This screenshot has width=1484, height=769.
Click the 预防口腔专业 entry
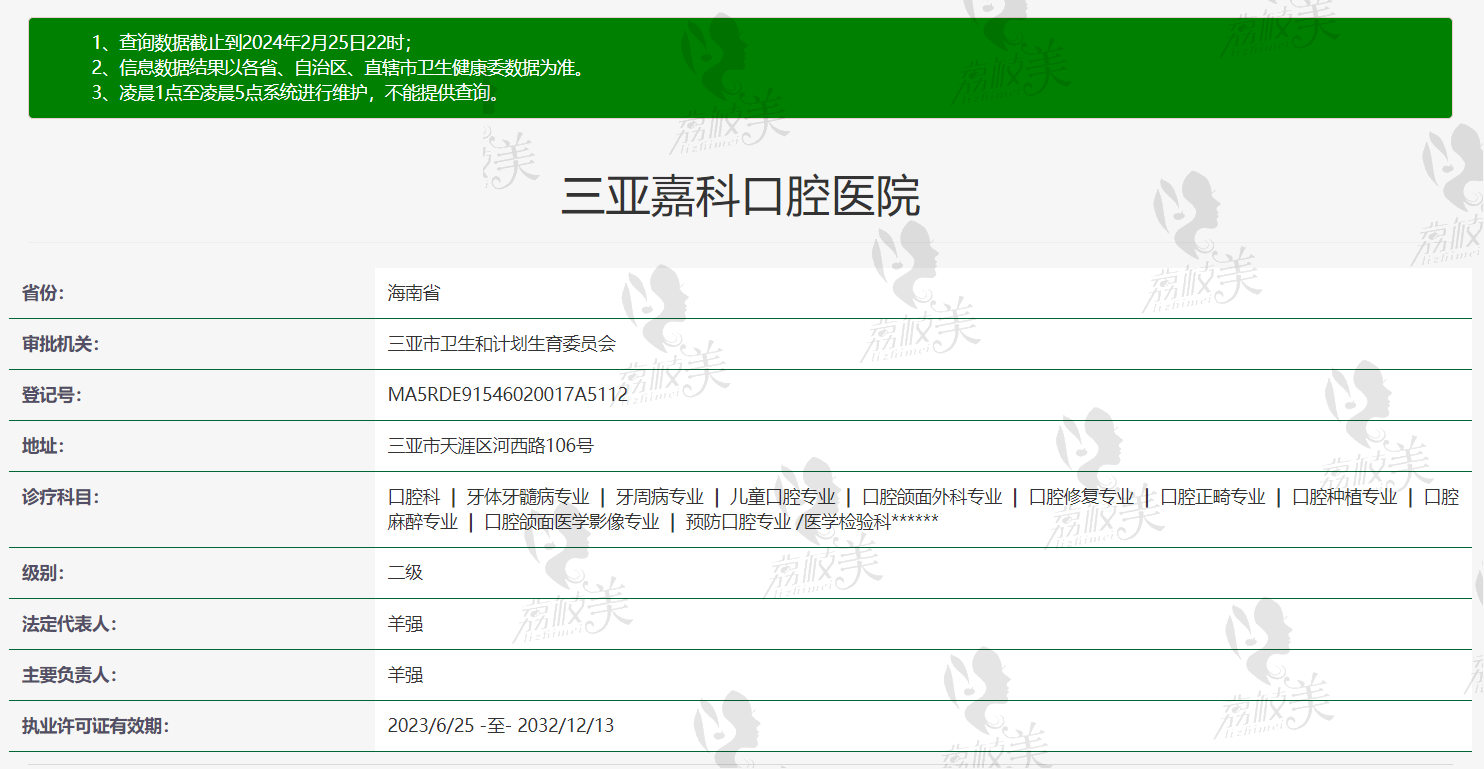pyautogui.click(x=739, y=522)
